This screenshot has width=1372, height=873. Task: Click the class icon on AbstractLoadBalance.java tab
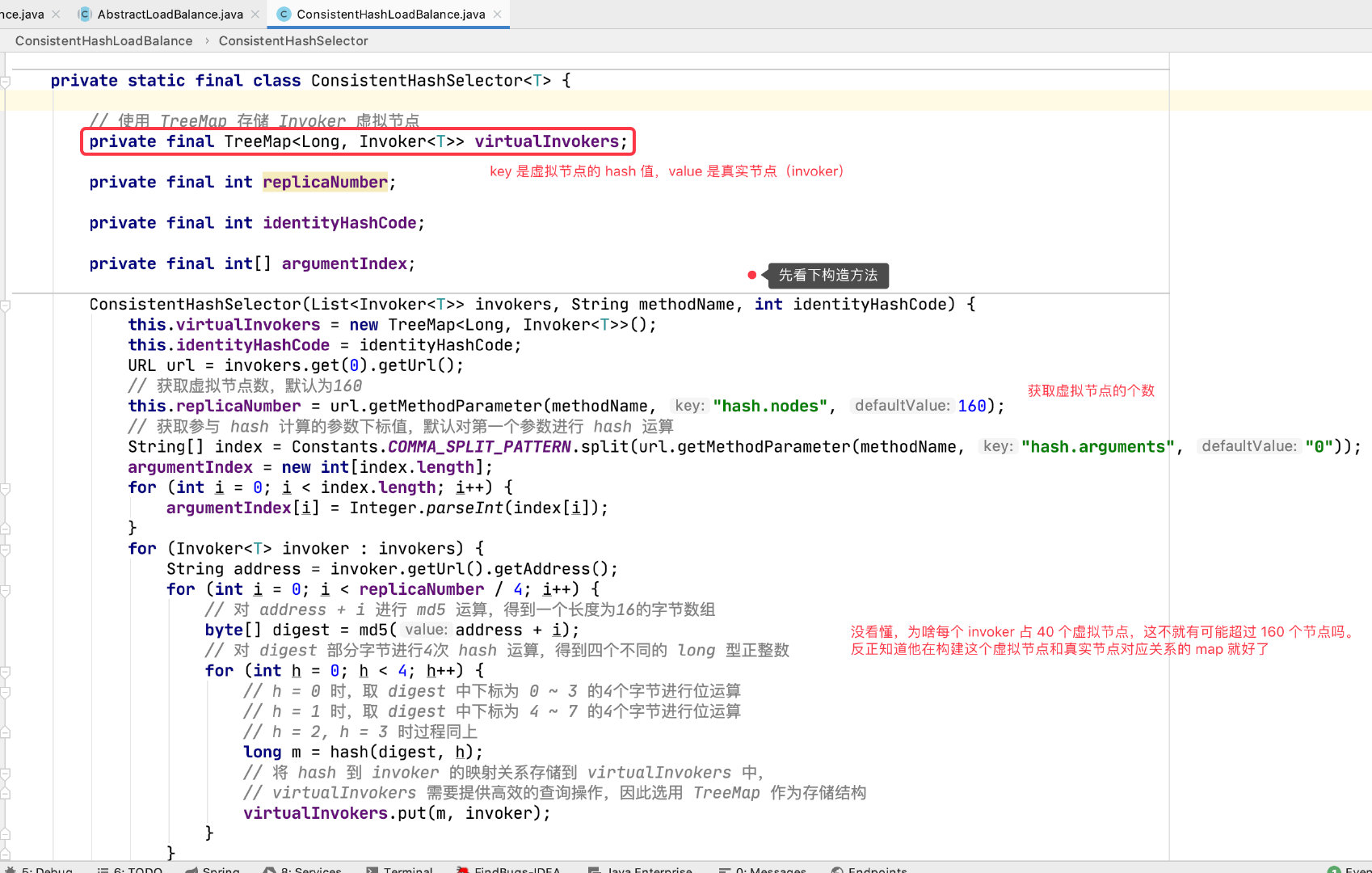[85, 15]
